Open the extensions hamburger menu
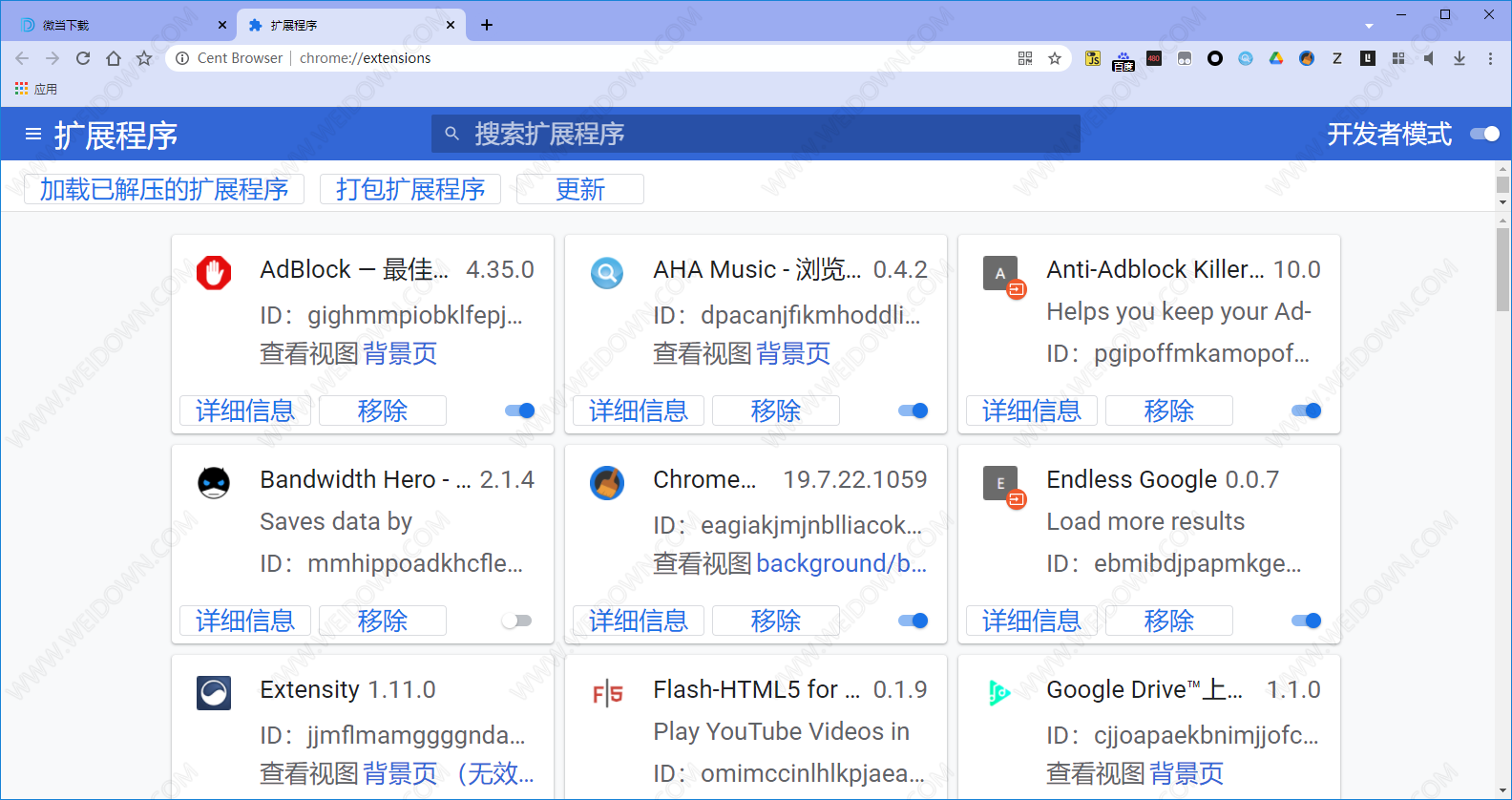The image size is (1512, 800). point(33,134)
